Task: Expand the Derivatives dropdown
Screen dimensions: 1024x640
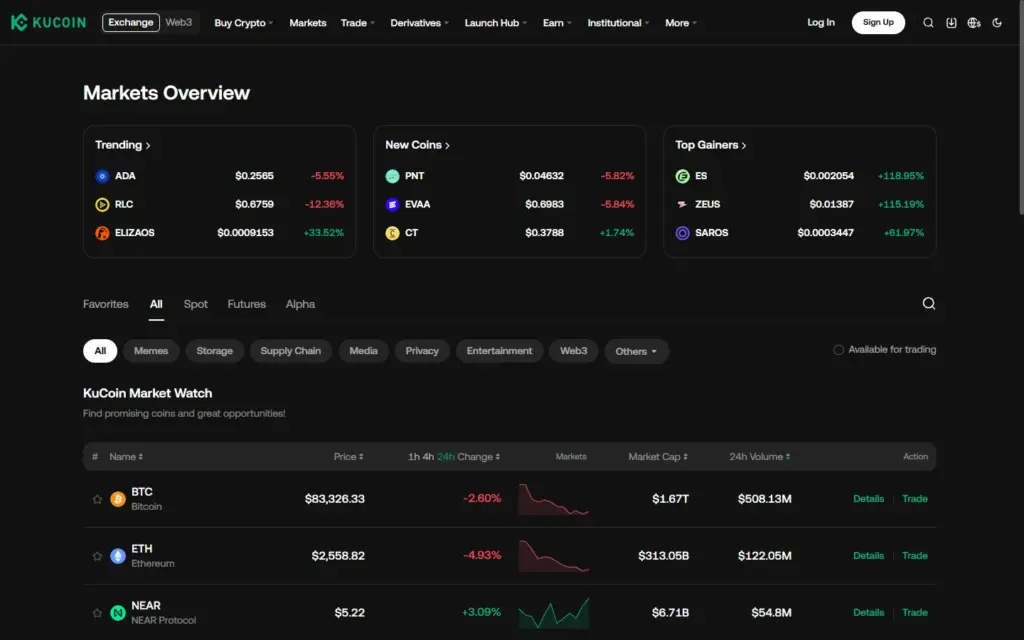Action: tap(419, 23)
